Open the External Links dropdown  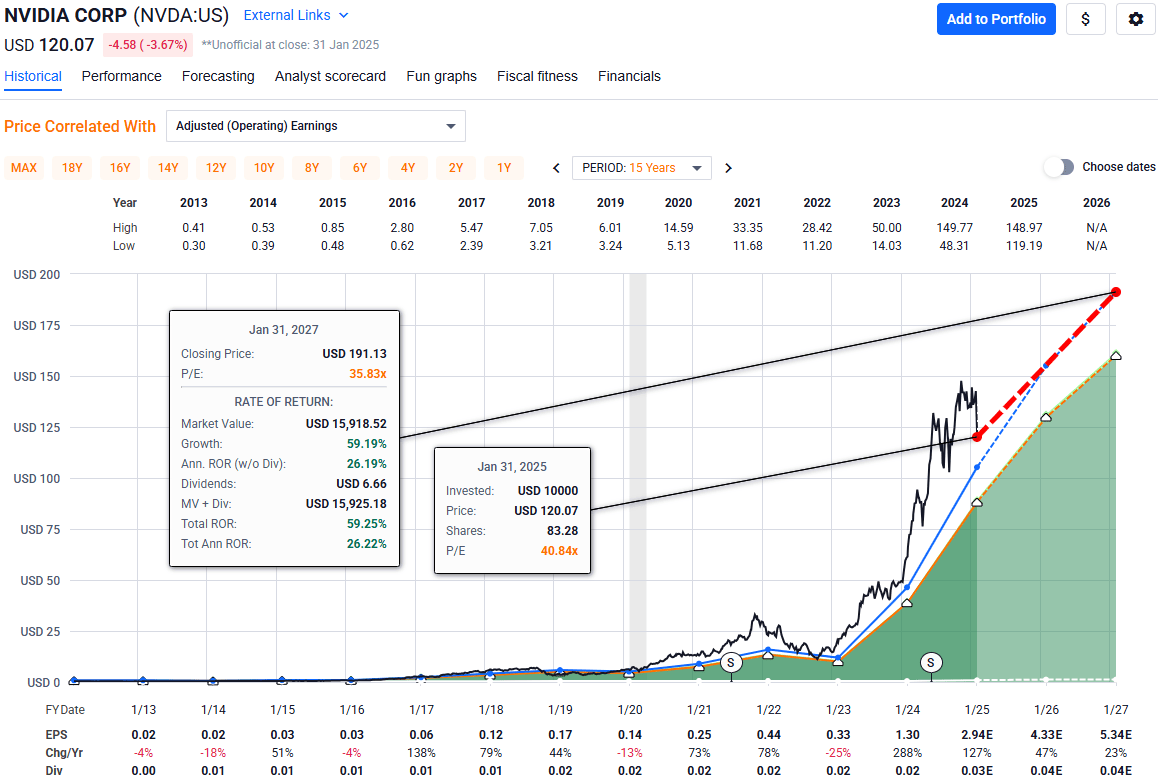pyautogui.click(x=293, y=15)
